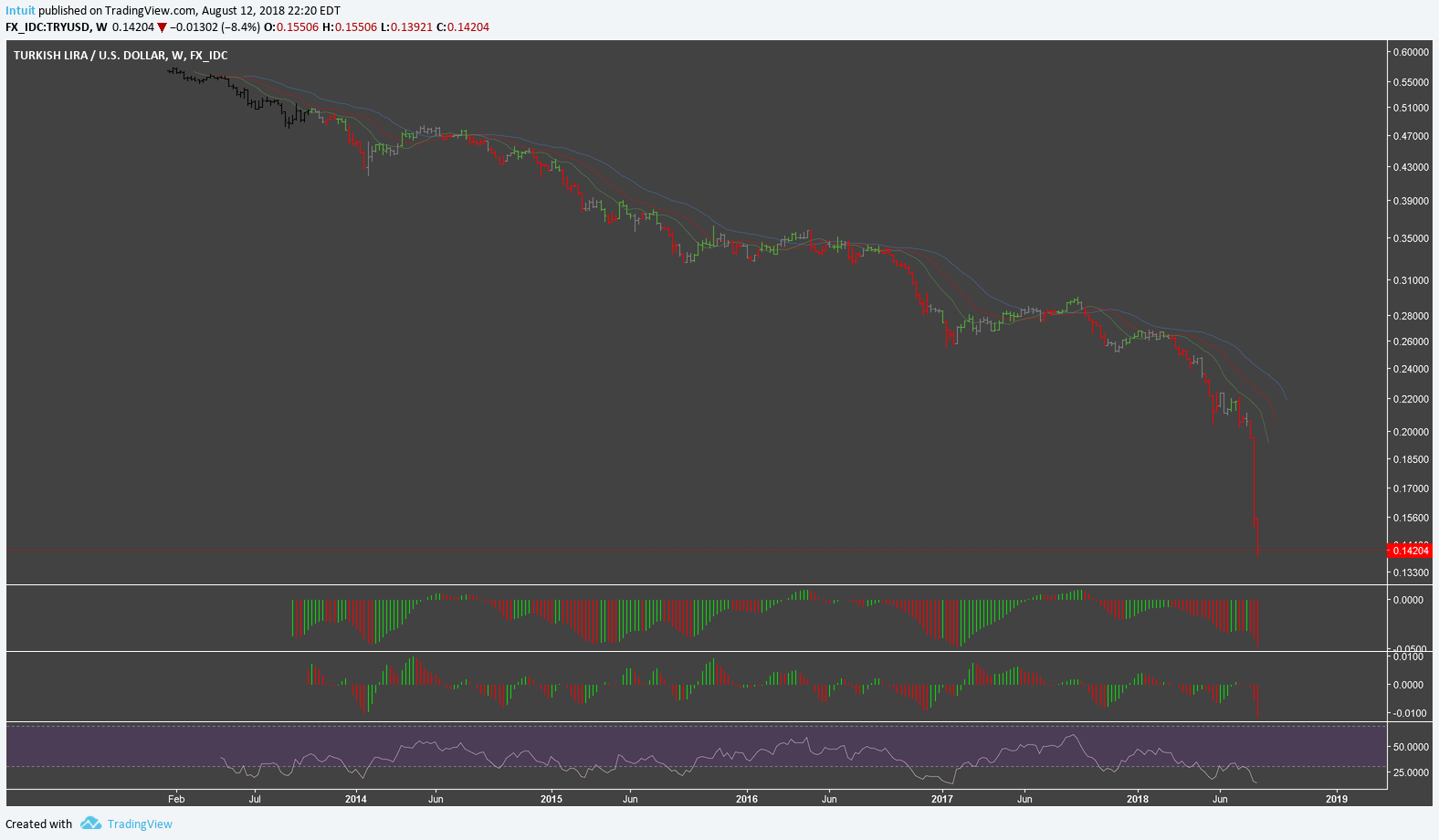Click the 0.22000 price axis label
Viewport: 1439px width, 840px height.
point(1411,399)
